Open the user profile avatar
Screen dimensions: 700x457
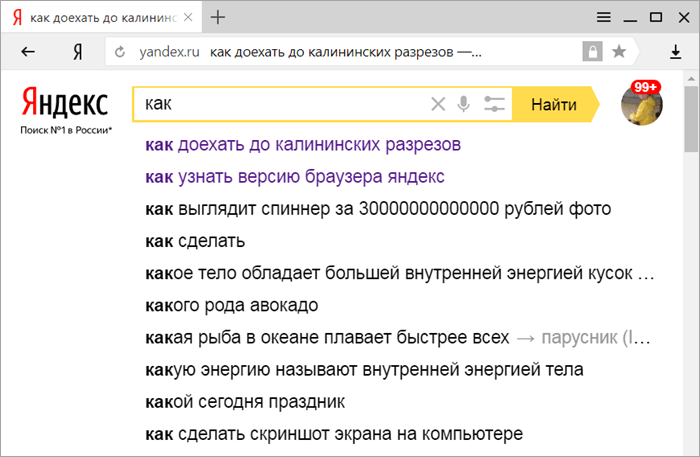642,104
